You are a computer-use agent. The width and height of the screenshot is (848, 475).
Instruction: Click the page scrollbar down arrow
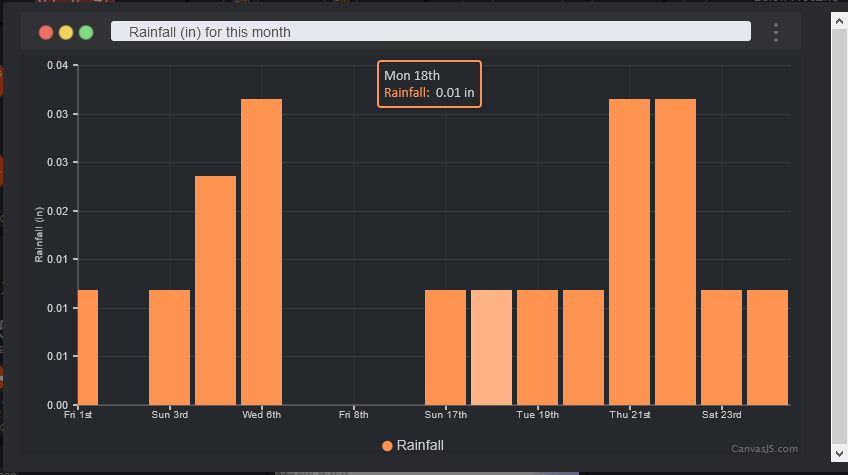[839, 453]
